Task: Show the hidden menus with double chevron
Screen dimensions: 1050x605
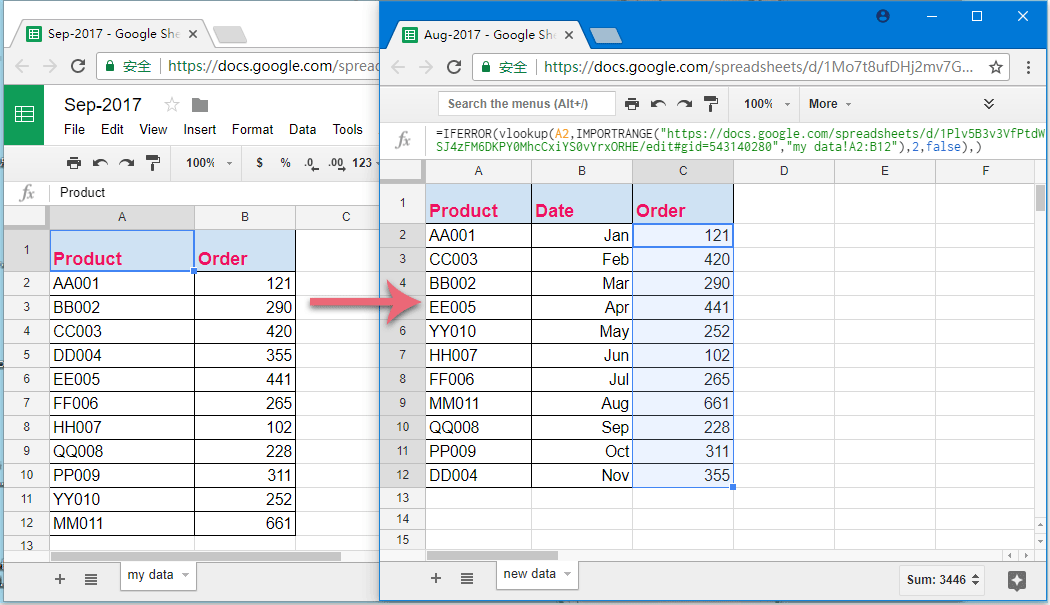Action: click(x=989, y=104)
